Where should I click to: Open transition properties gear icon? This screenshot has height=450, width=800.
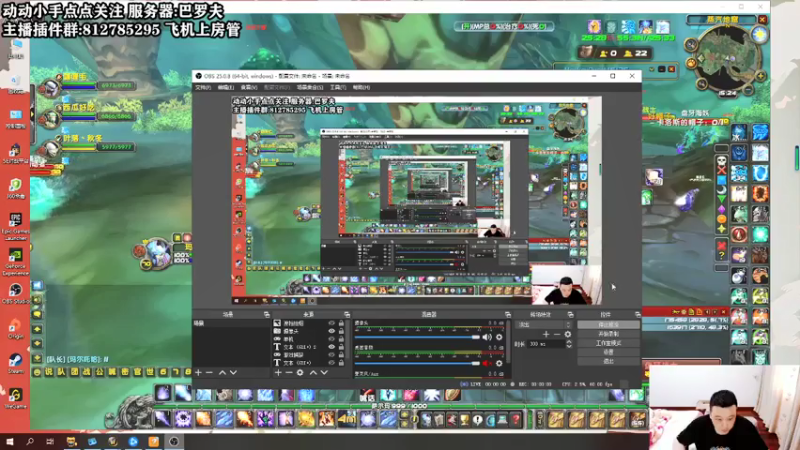(568, 334)
